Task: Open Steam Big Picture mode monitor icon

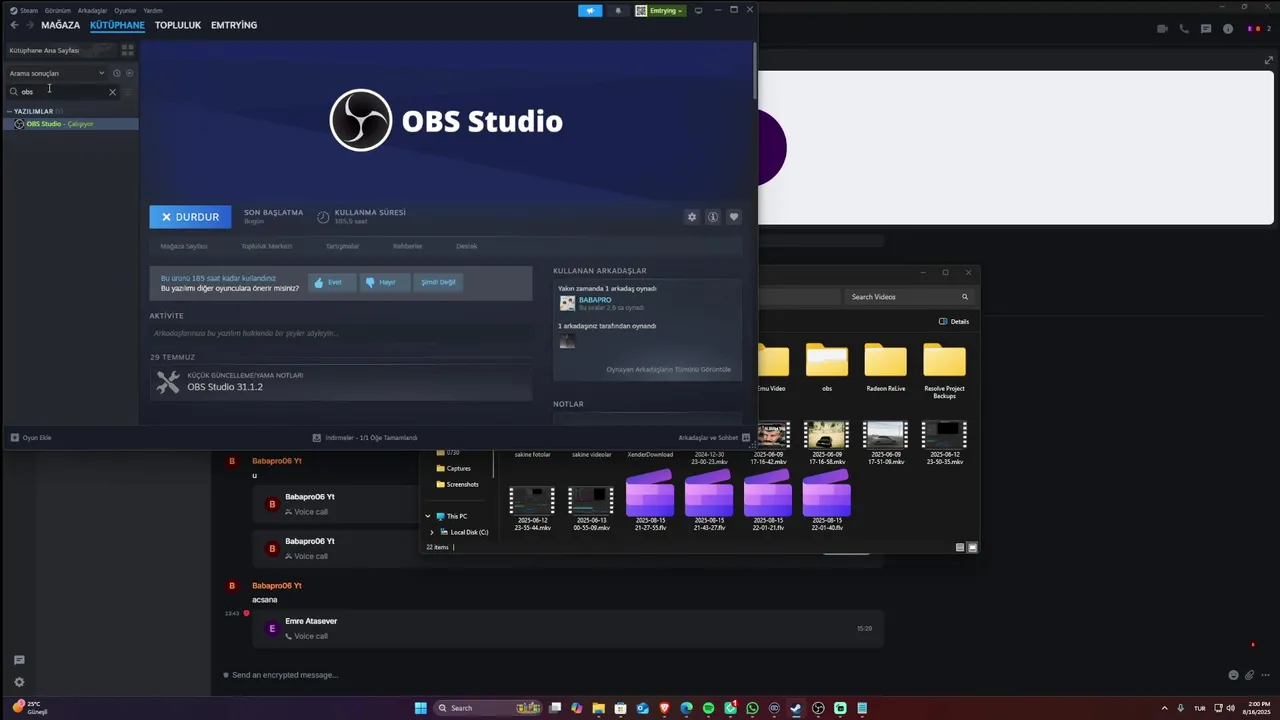Action: click(698, 10)
